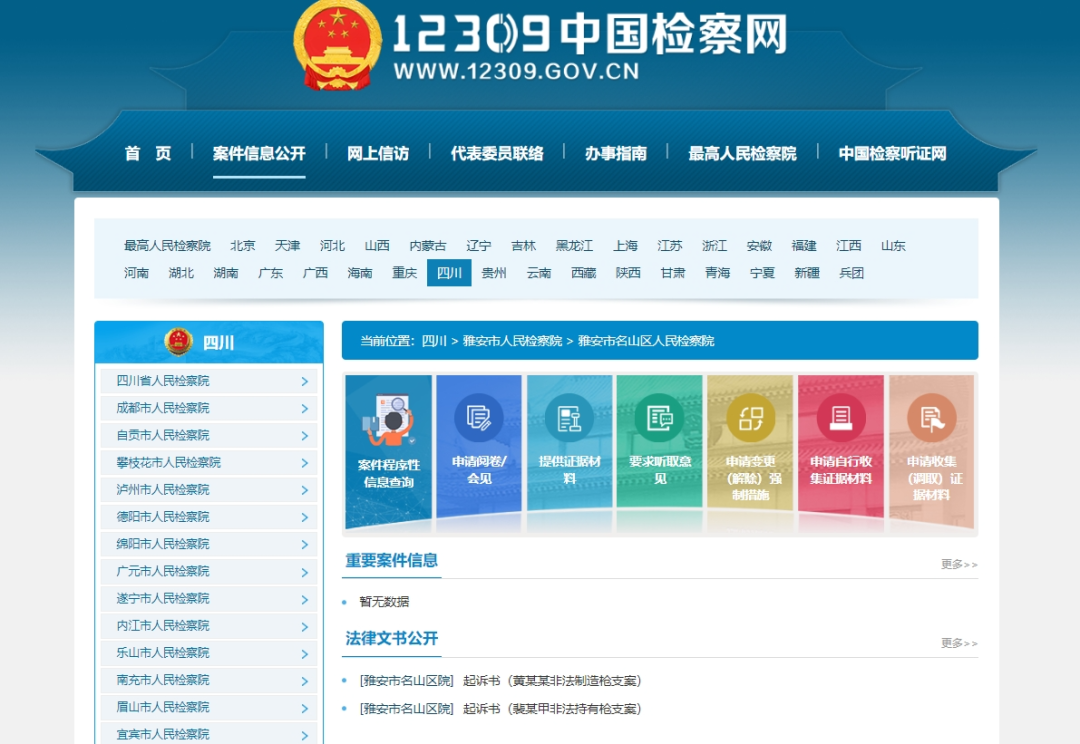
Task: Select 四川 highlighted province tab
Action: (x=449, y=273)
